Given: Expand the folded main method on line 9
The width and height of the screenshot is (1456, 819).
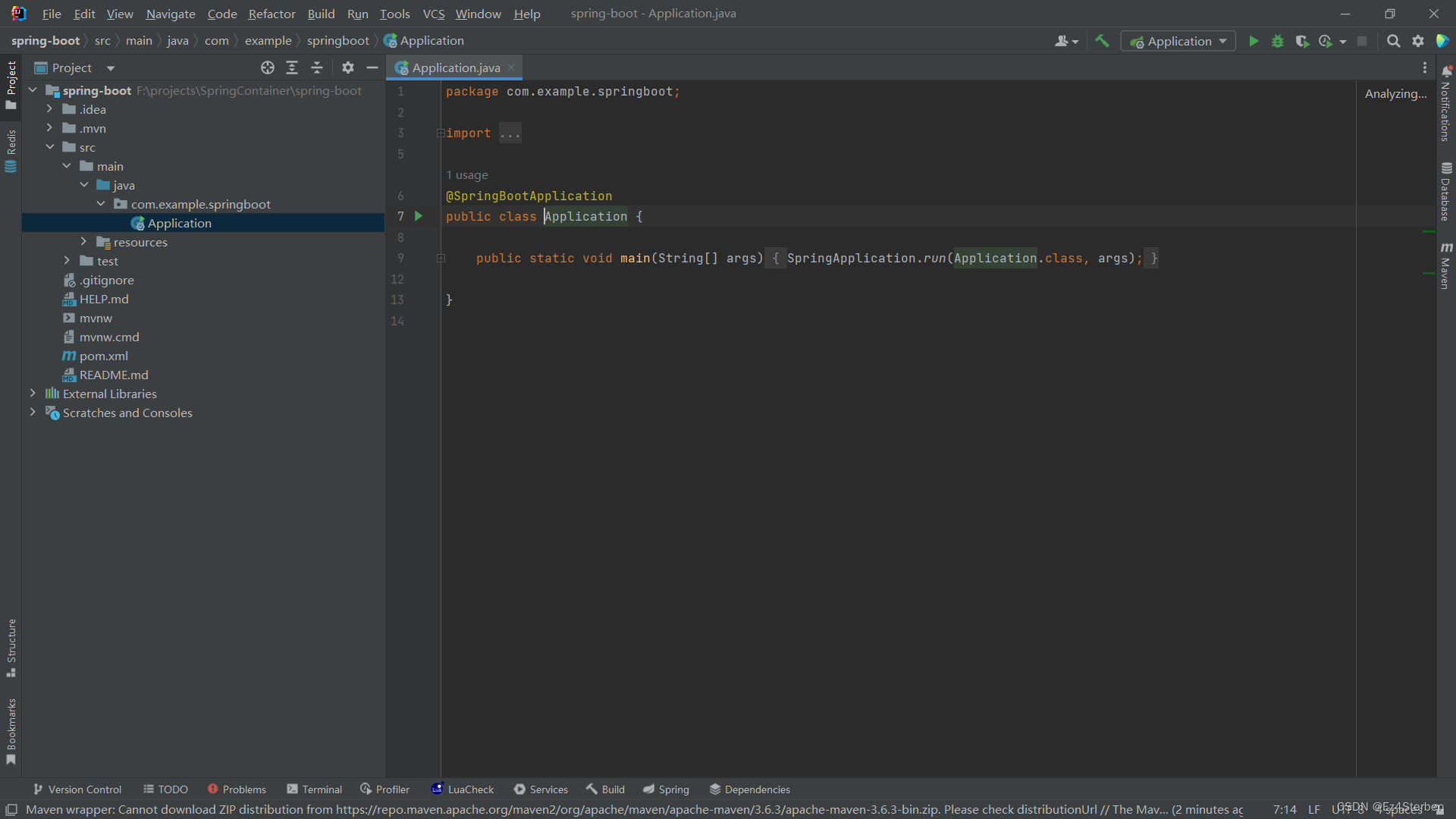Looking at the screenshot, I should [x=441, y=259].
